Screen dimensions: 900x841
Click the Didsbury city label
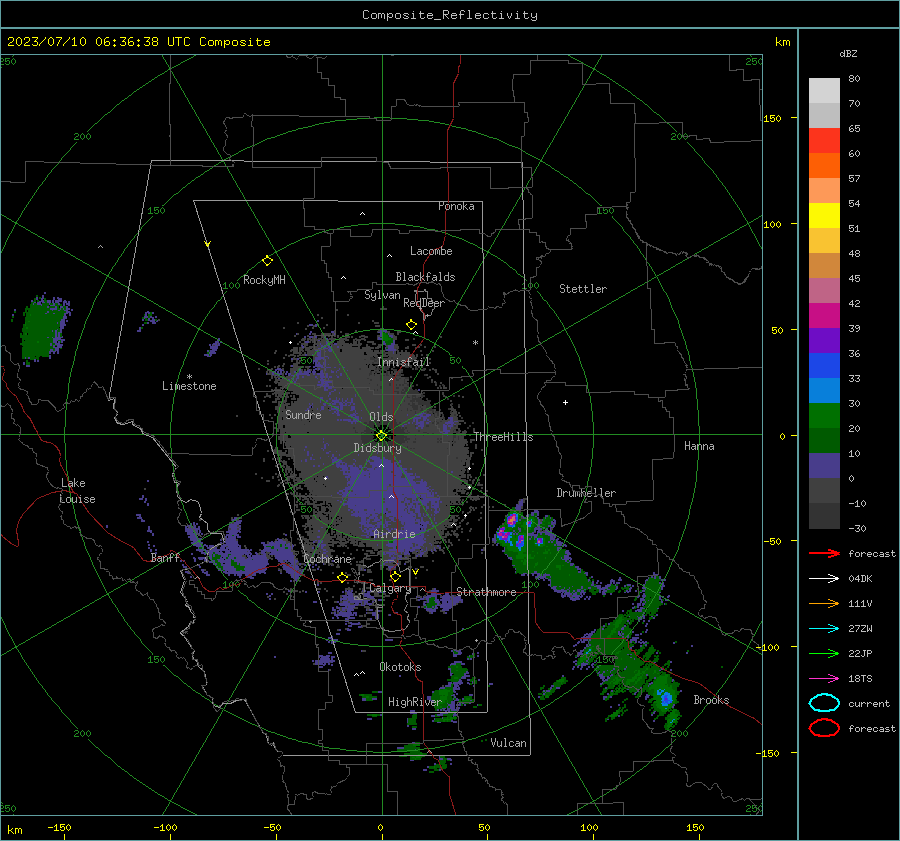(377, 448)
